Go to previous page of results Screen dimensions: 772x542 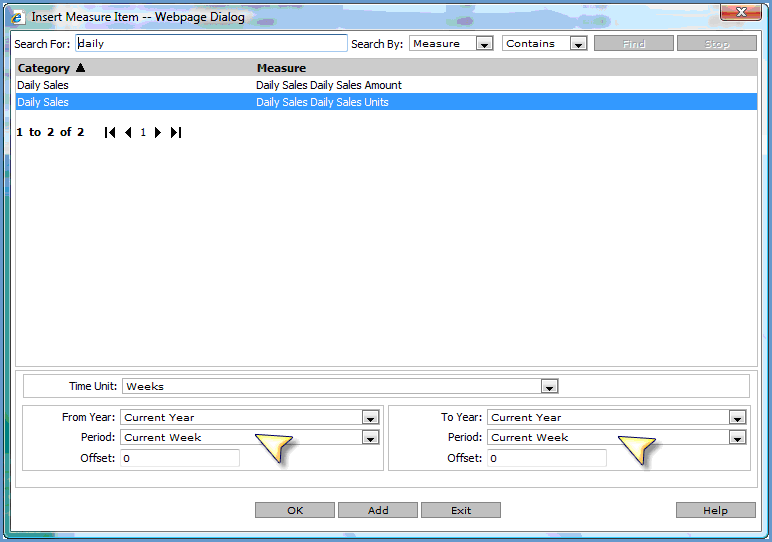pyautogui.click(x=128, y=132)
